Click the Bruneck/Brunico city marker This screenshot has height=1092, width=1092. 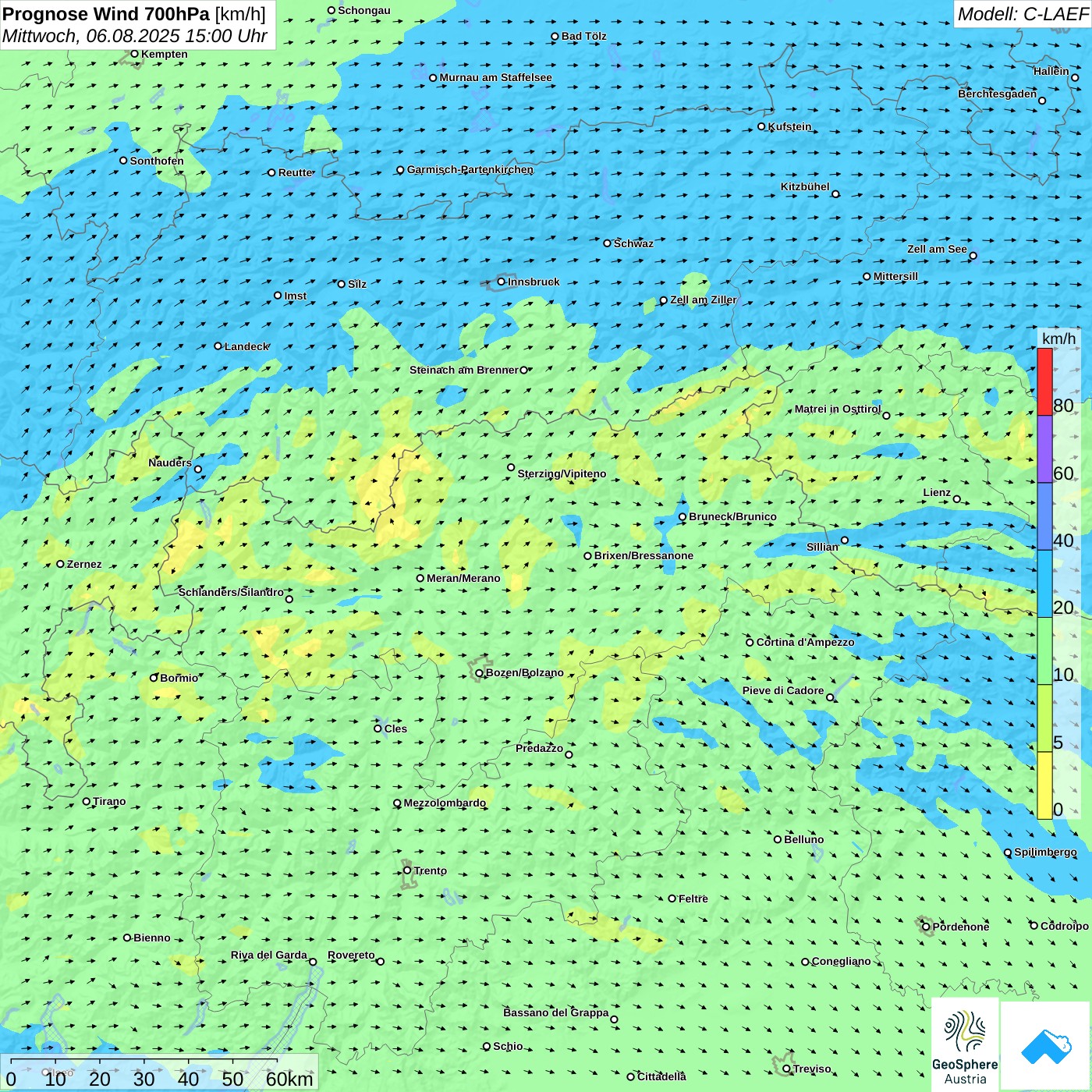682,516
